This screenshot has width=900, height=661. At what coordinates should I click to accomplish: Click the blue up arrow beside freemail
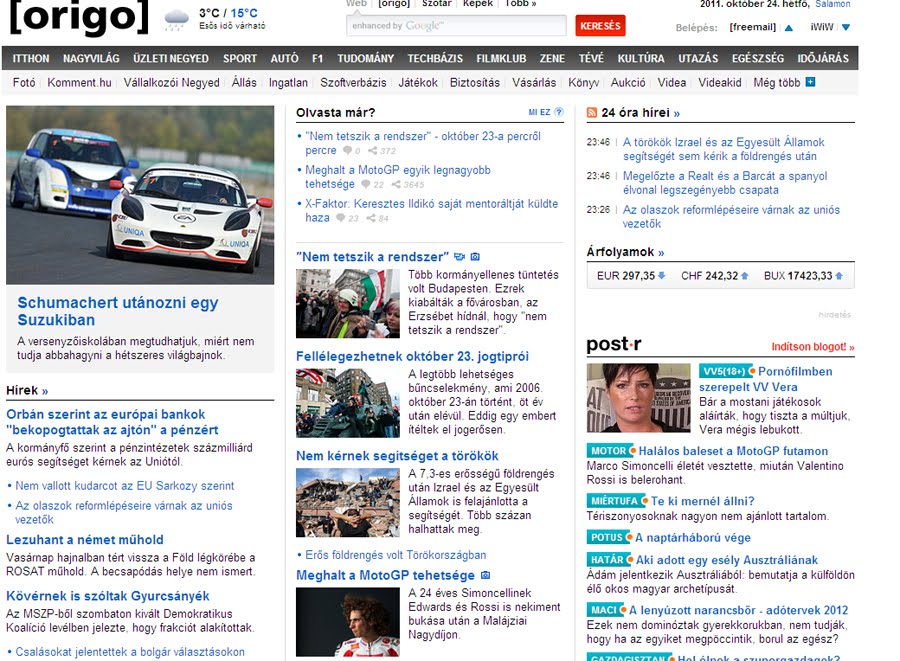789,28
